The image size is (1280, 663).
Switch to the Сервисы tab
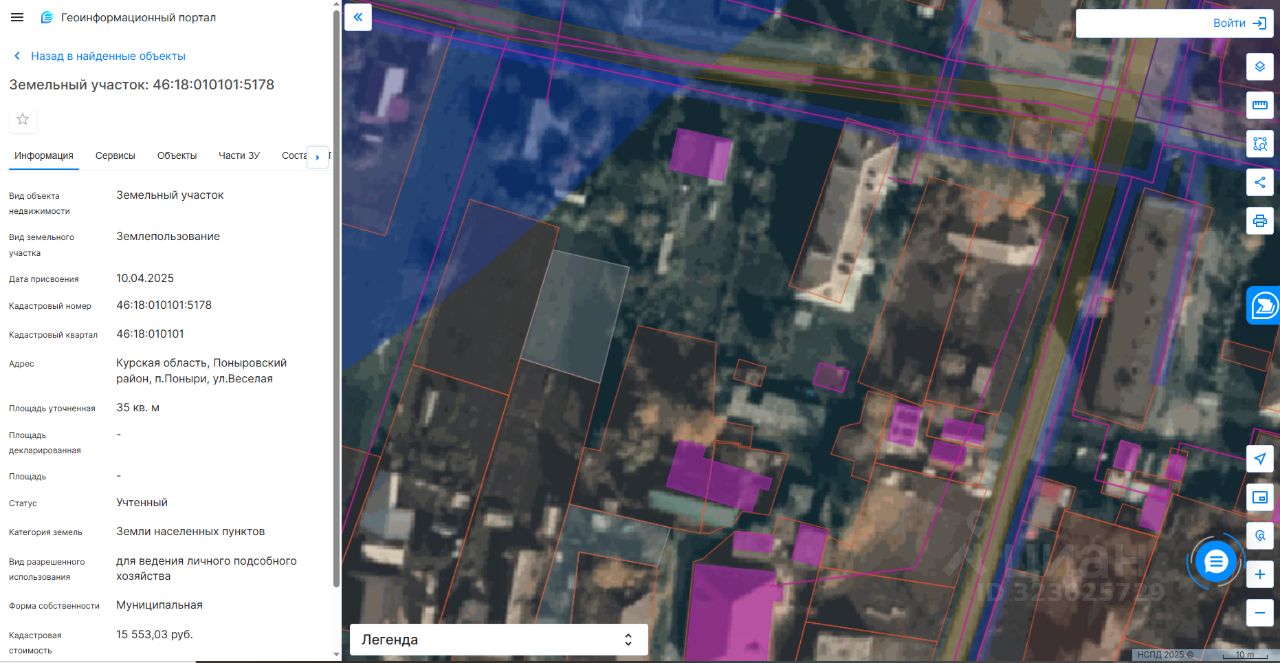(115, 155)
